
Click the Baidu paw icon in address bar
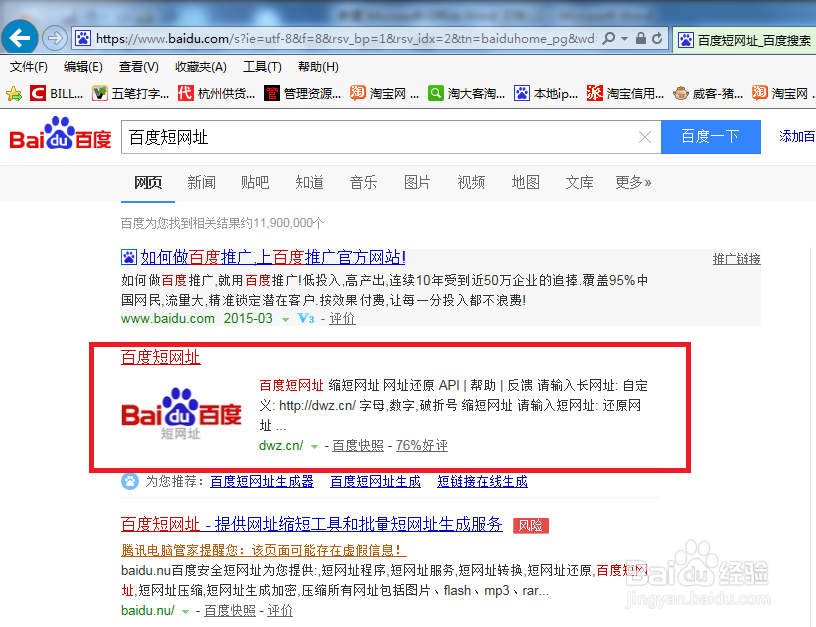(x=83, y=38)
